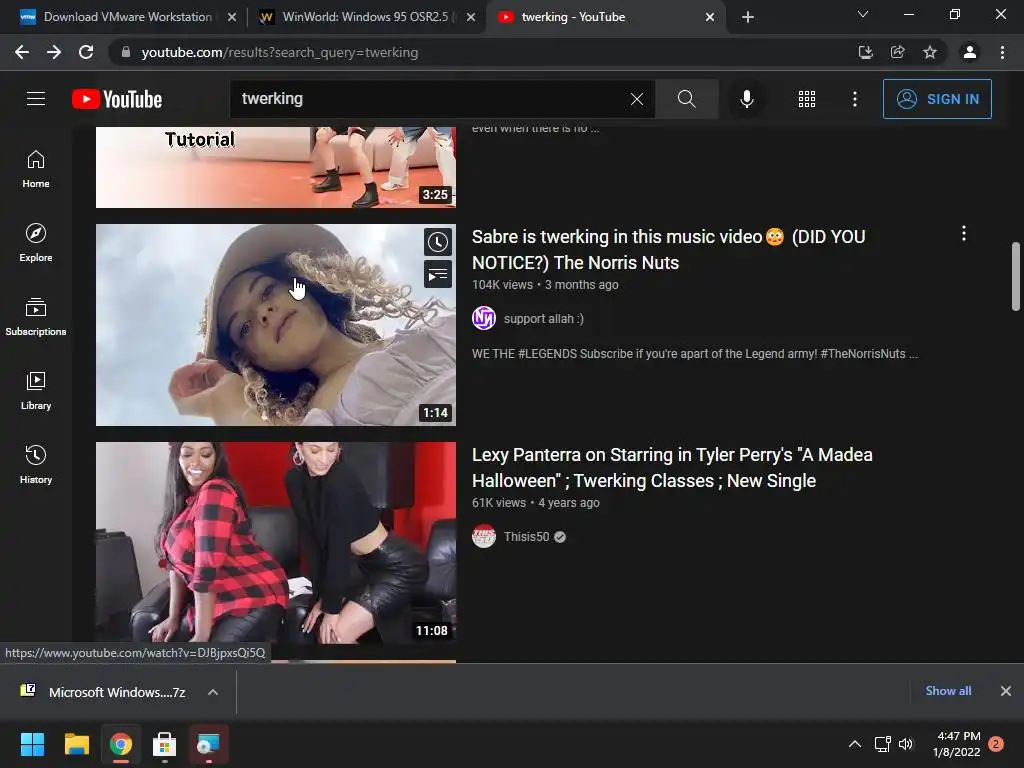The width and height of the screenshot is (1024, 768).
Task: Bookmark this page with star
Action: (929, 52)
